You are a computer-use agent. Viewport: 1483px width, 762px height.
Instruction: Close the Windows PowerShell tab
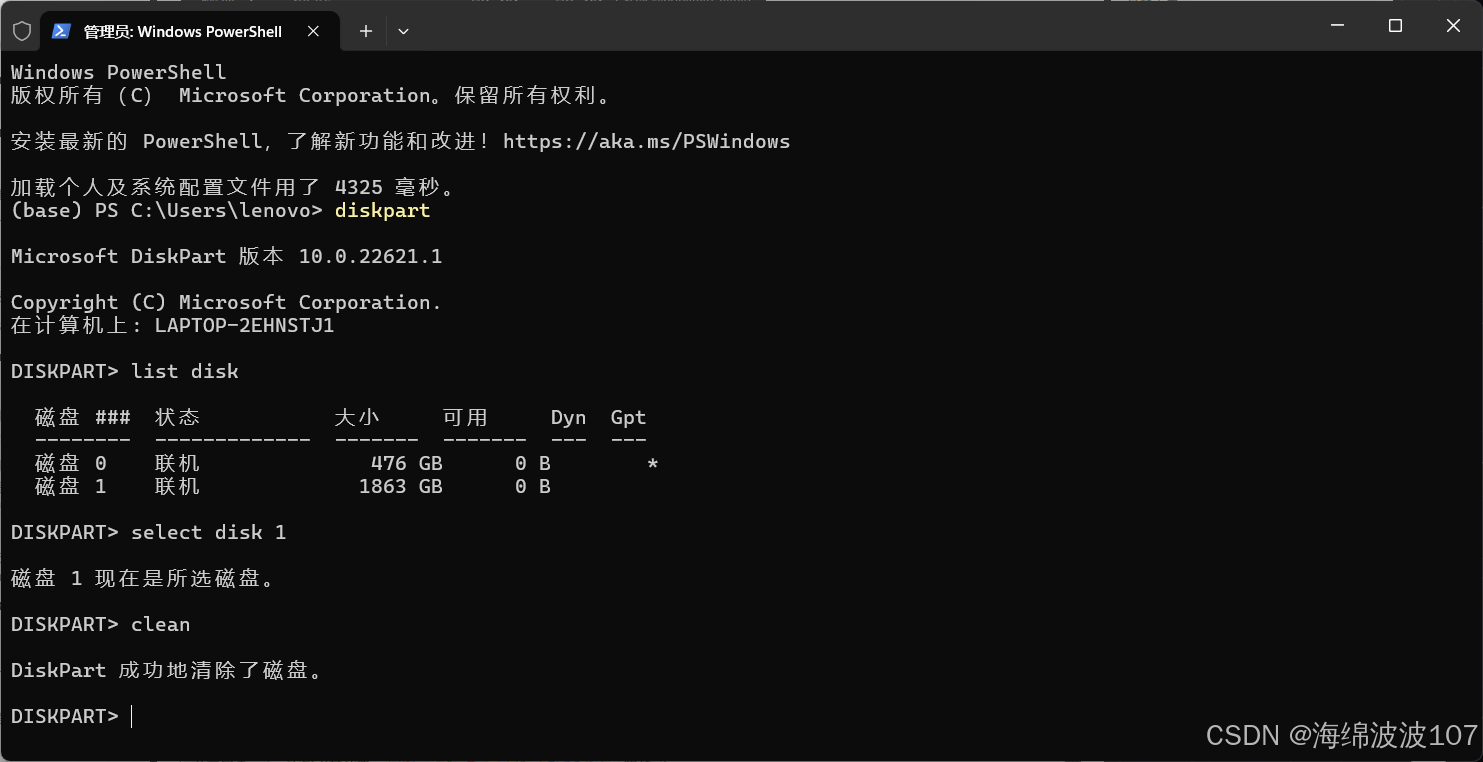pos(313,31)
